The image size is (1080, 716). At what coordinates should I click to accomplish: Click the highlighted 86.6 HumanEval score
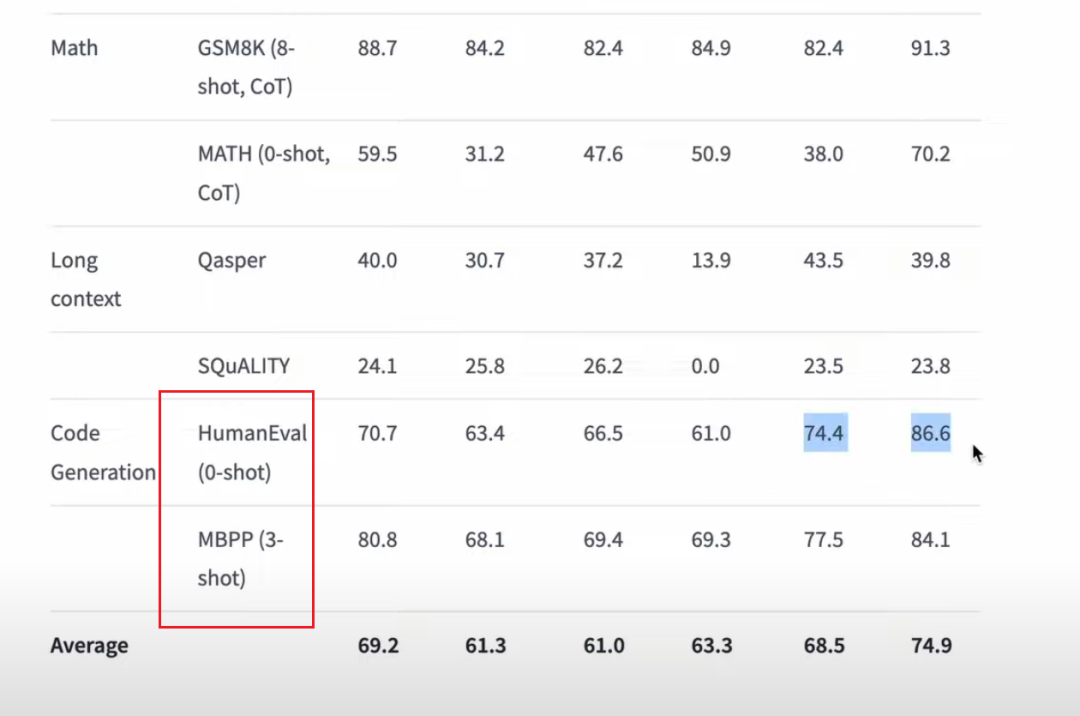[931, 433]
